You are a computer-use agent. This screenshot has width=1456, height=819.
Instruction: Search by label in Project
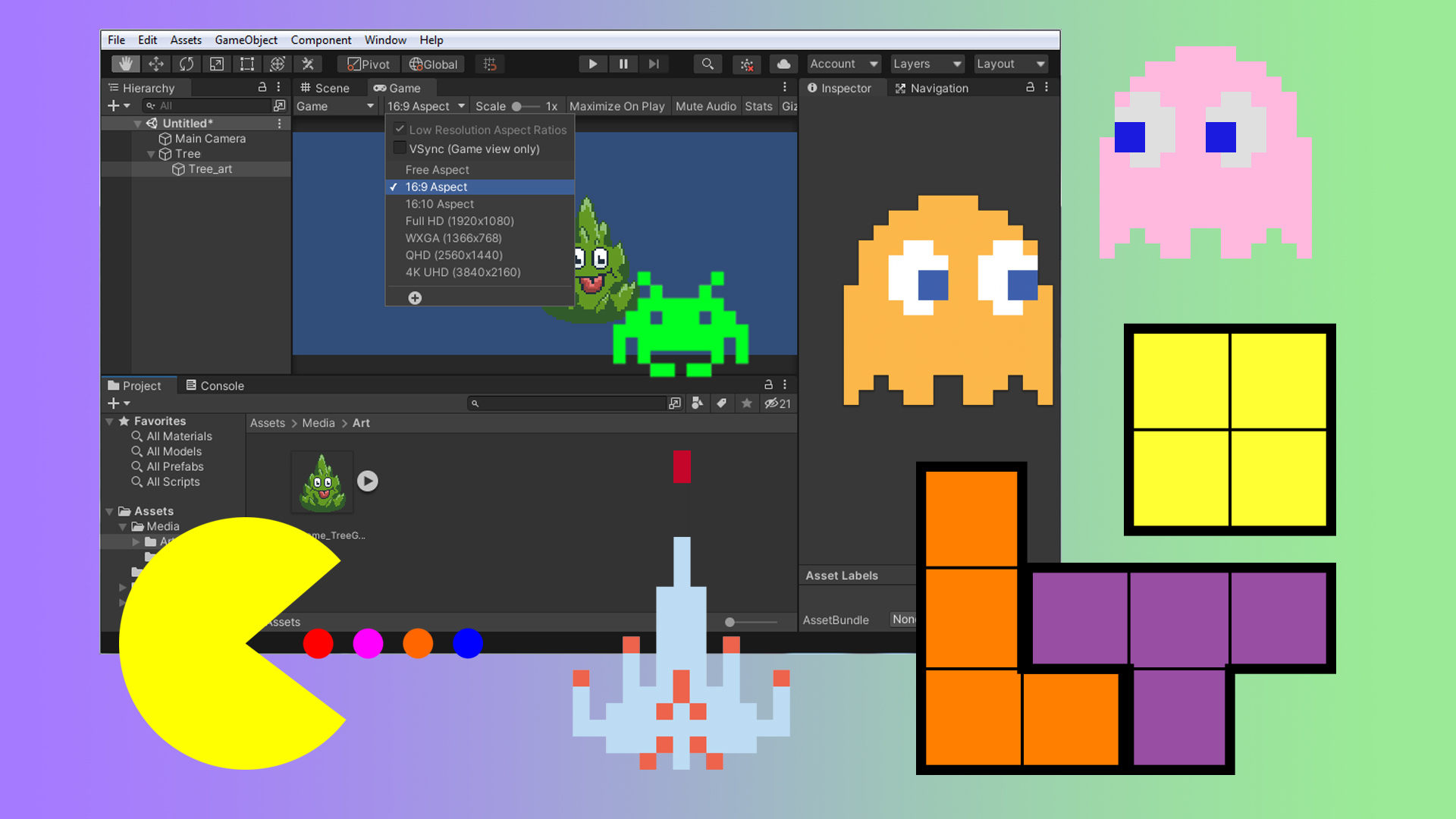[x=722, y=403]
